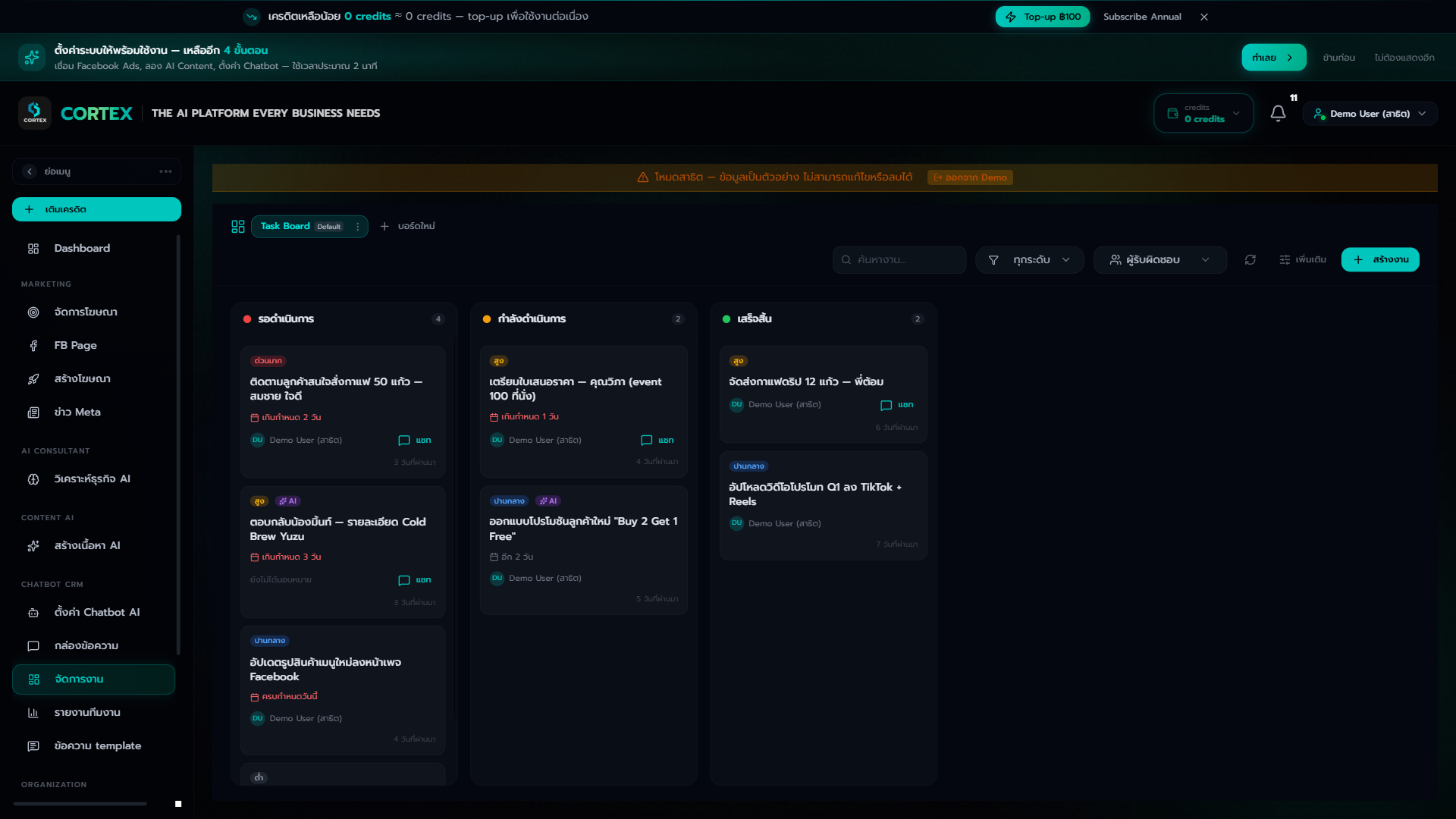Click the setup sparkle icon
Screen dimensions: 1456x819
pyautogui.click(x=32, y=58)
